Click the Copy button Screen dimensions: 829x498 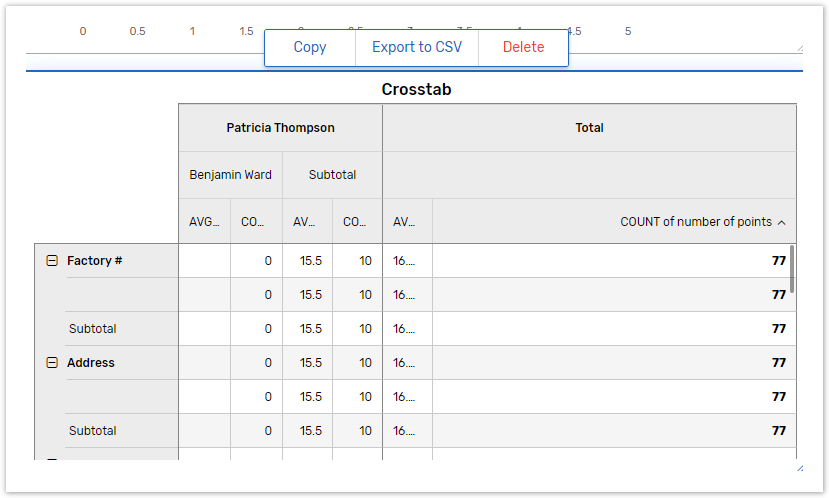(310, 47)
